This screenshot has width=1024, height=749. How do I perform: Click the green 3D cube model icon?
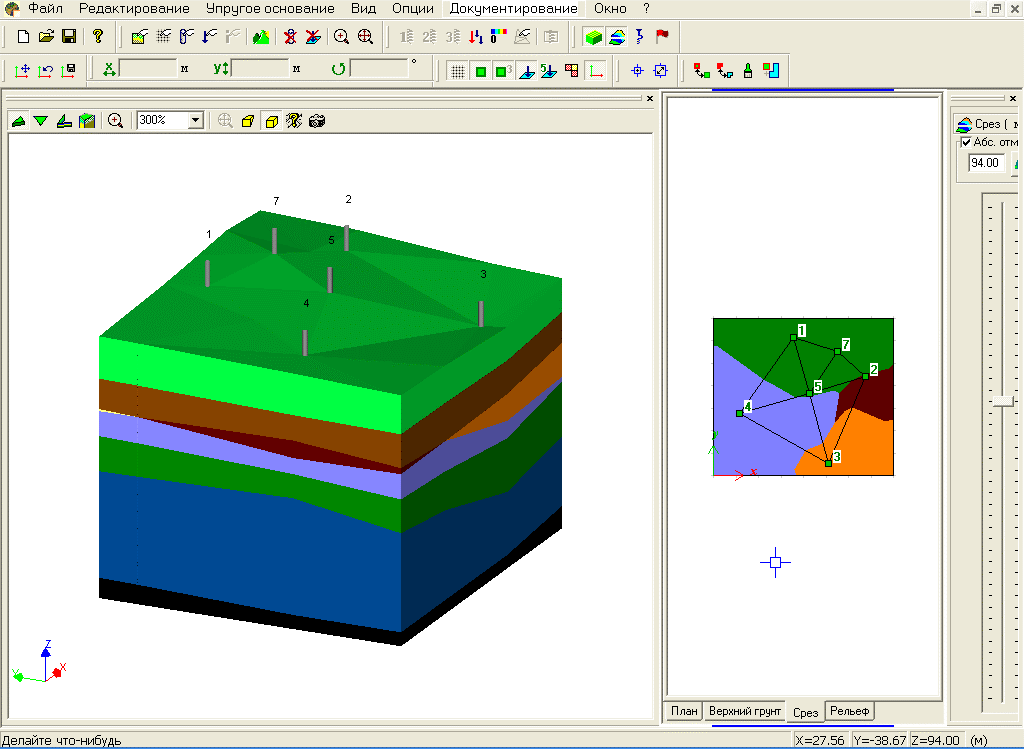[594, 37]
